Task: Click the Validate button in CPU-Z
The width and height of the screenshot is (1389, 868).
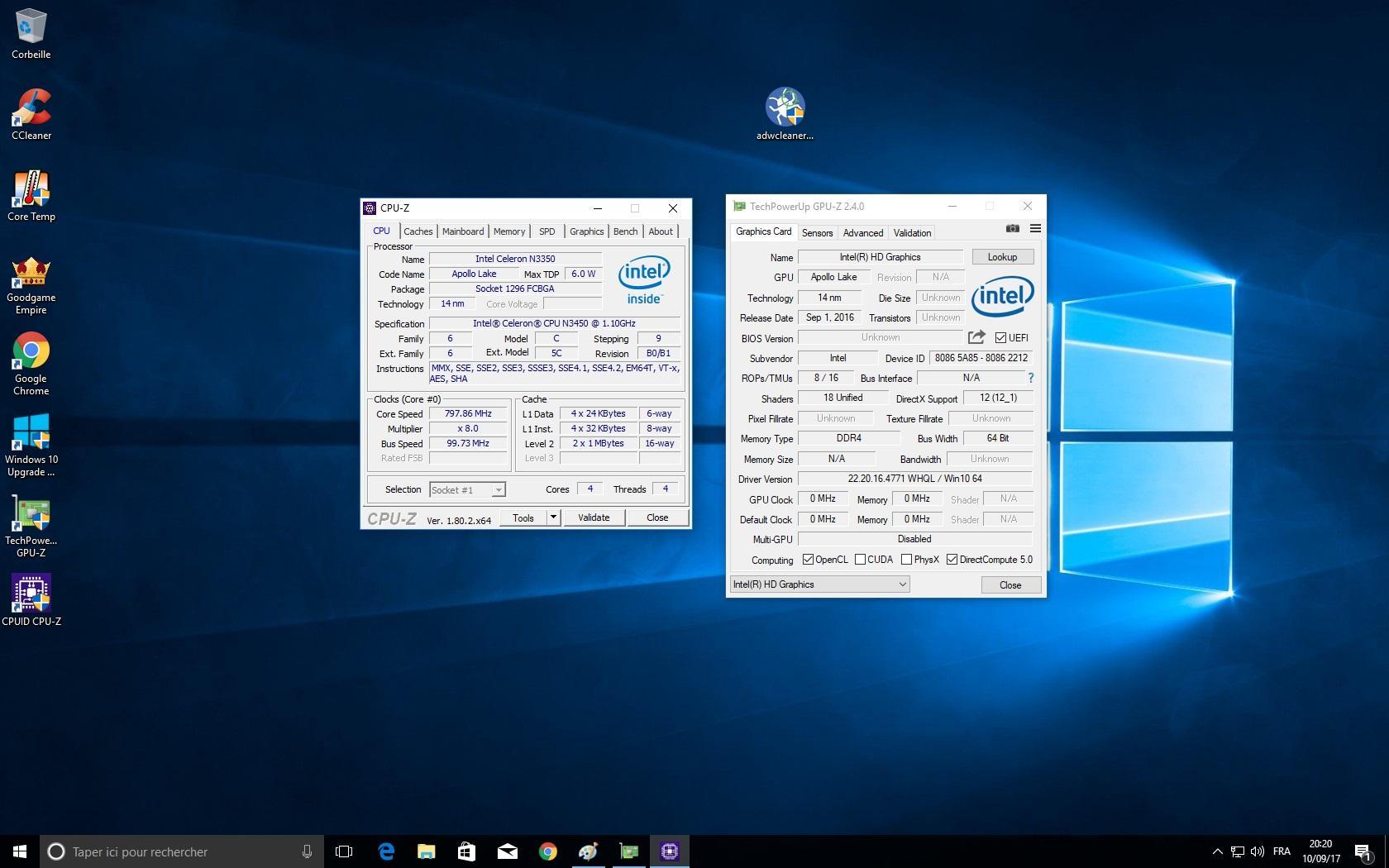Action: [594, 517]
